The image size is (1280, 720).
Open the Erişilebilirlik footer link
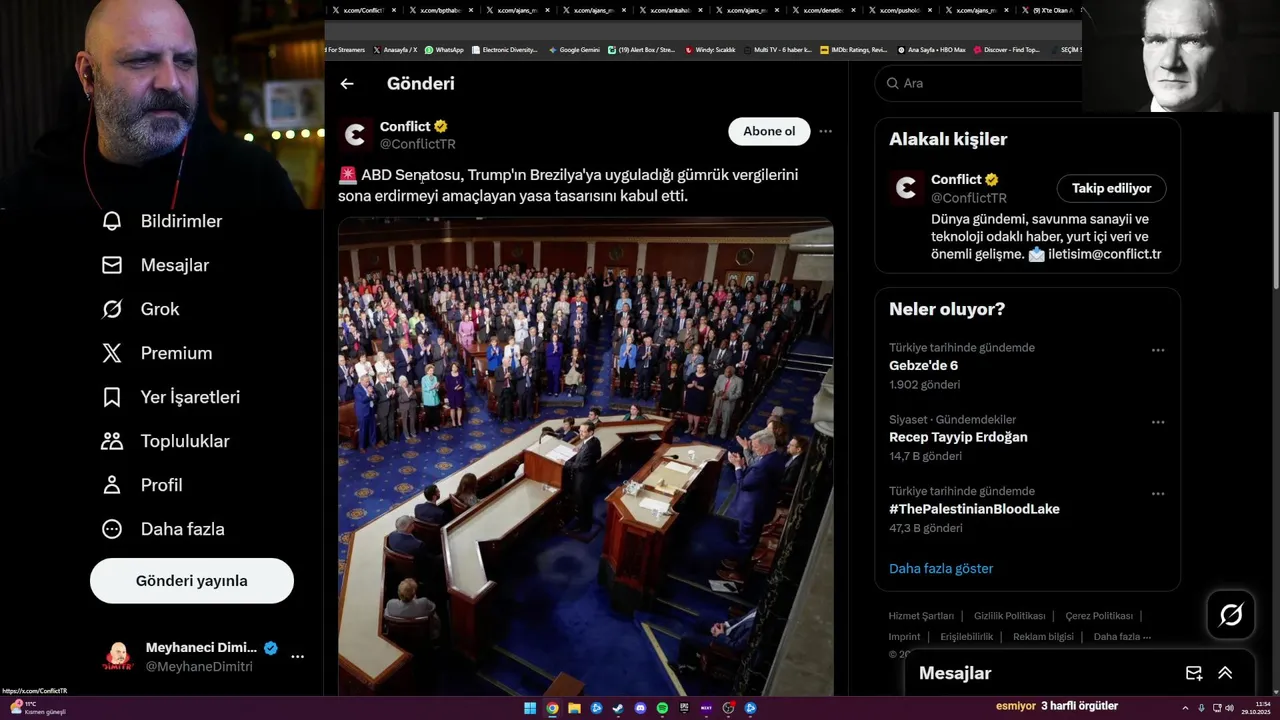coord(967,637)
